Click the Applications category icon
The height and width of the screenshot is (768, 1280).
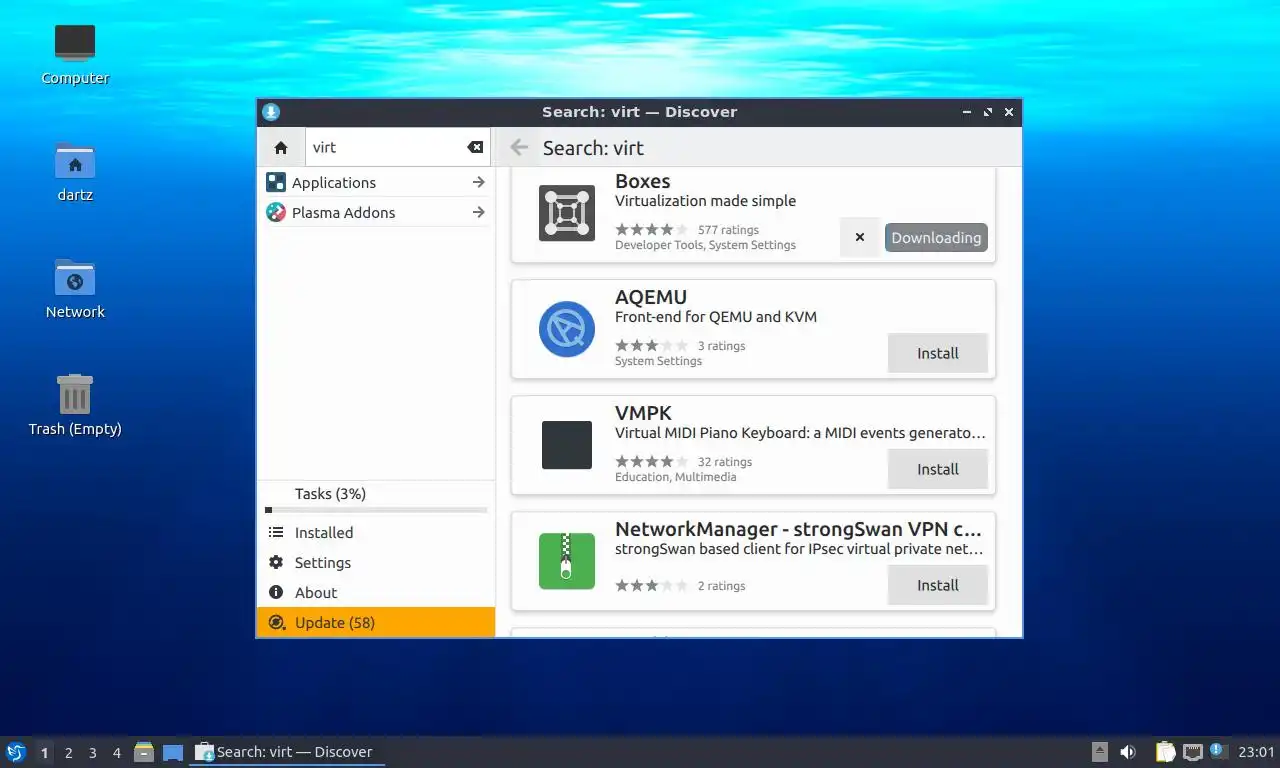click(x=275, y=183)
